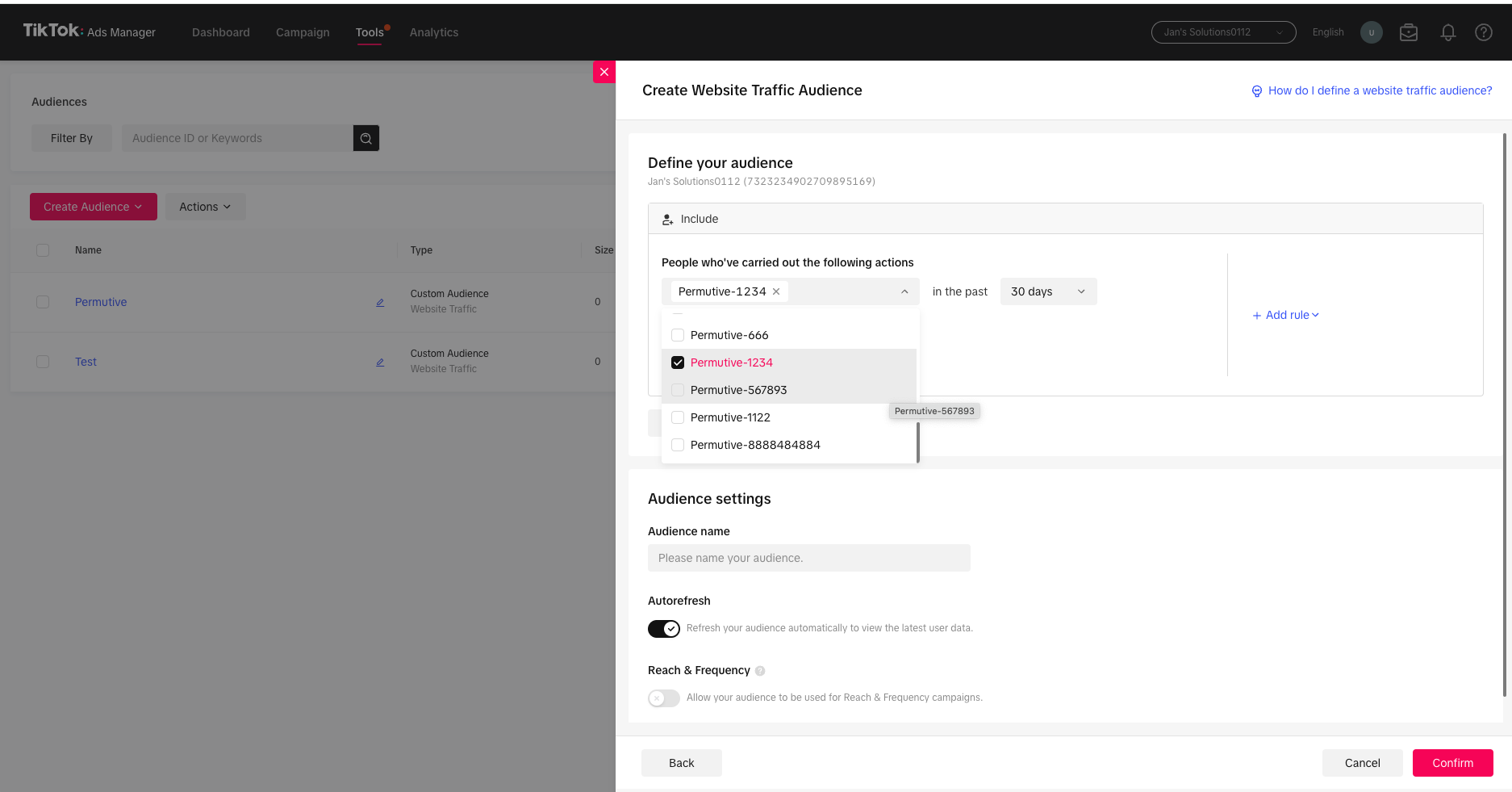Click the Type column header
This screenshot has width=1512, height=792.
click(x=421, y=250)
